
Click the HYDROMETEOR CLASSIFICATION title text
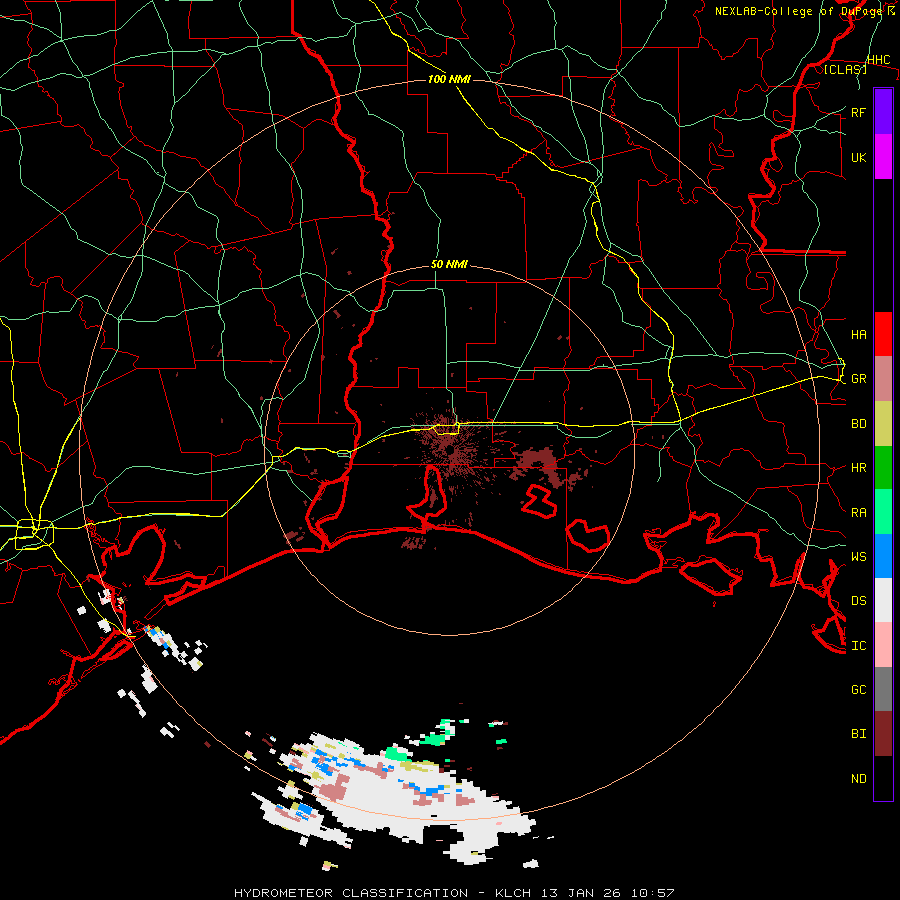click(351, 893)
